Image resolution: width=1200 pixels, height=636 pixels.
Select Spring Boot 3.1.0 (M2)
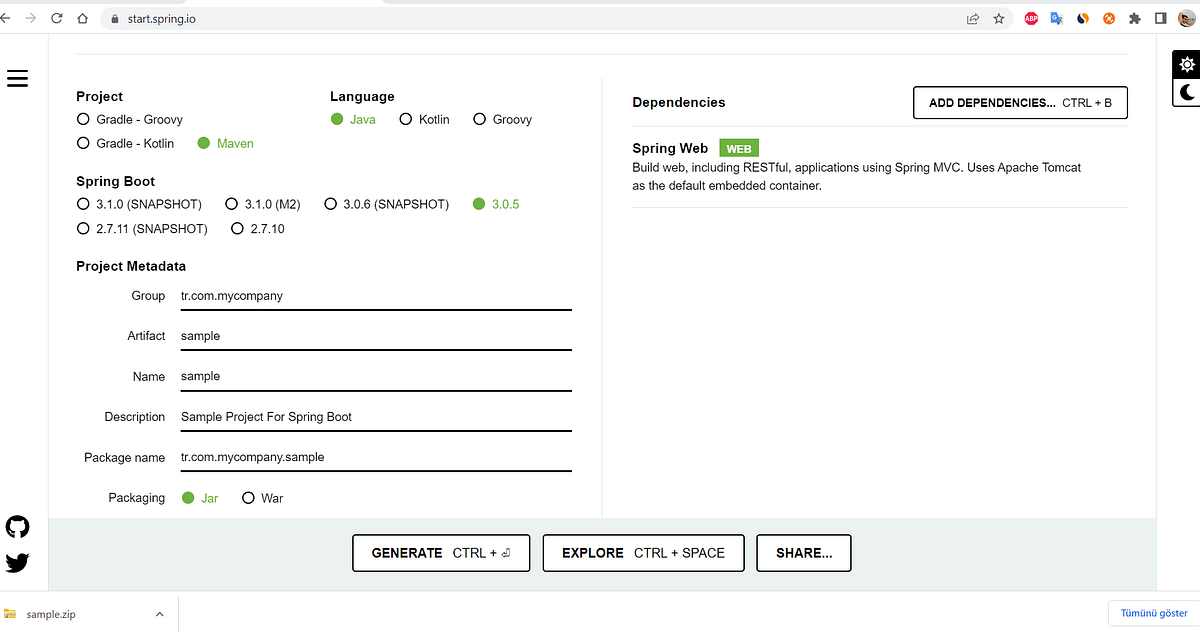263,204
